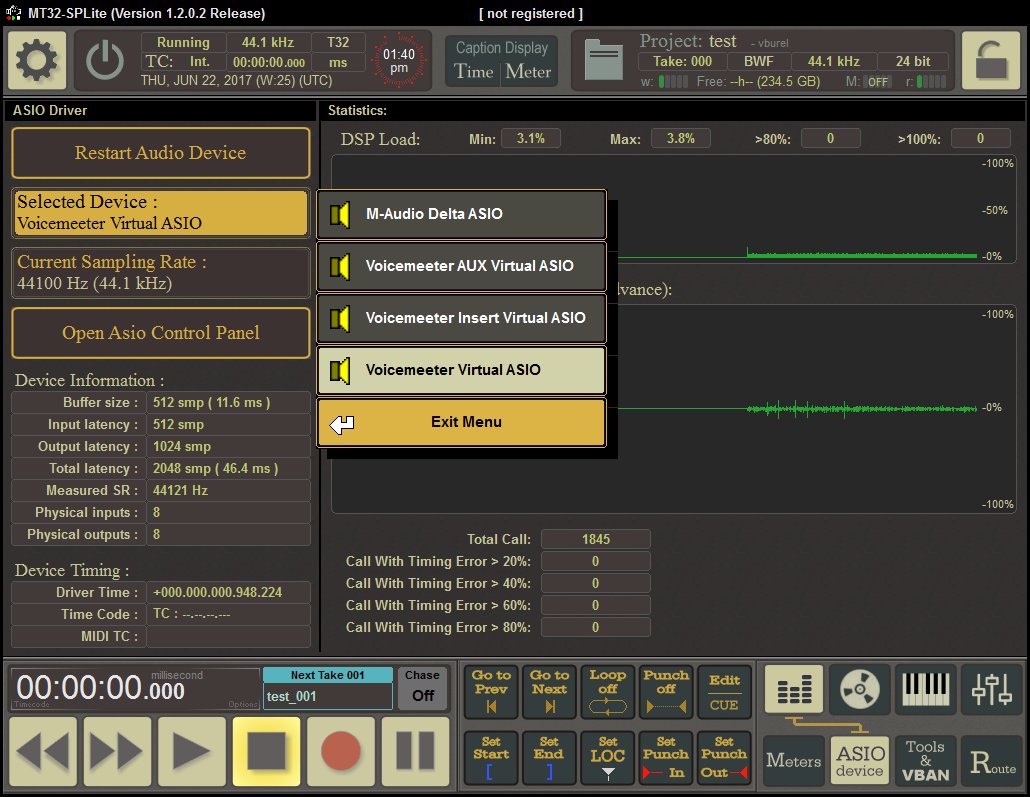Click the 24 bit resolution cell
This screenshot has height=797, width=1030.
912,61
